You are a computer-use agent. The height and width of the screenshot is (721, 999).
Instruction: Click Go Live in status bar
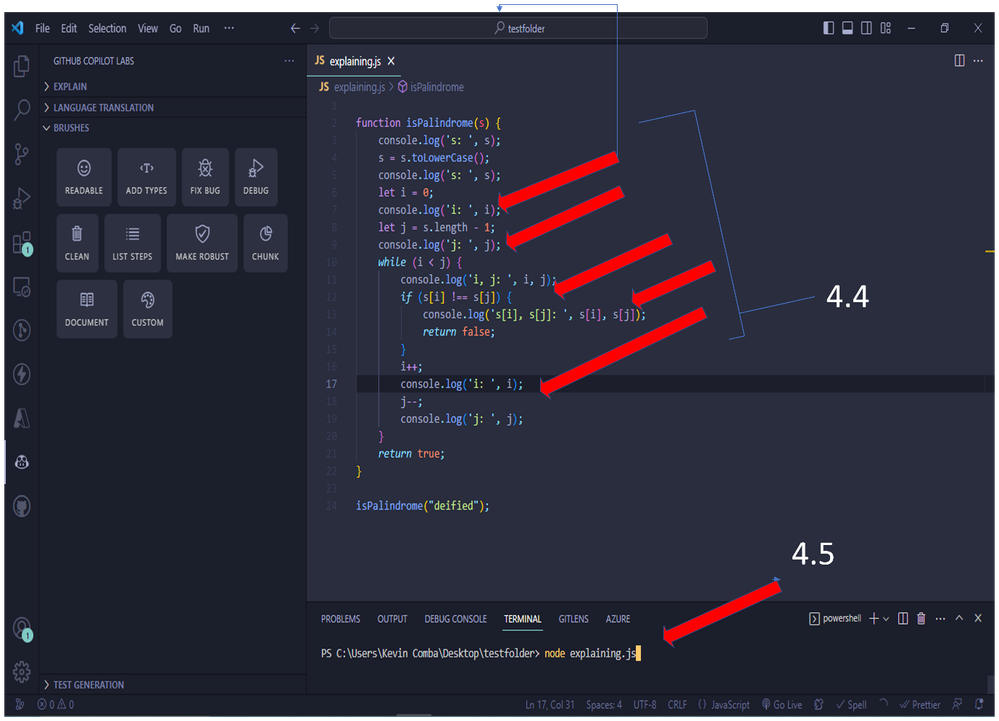[782, 704]
